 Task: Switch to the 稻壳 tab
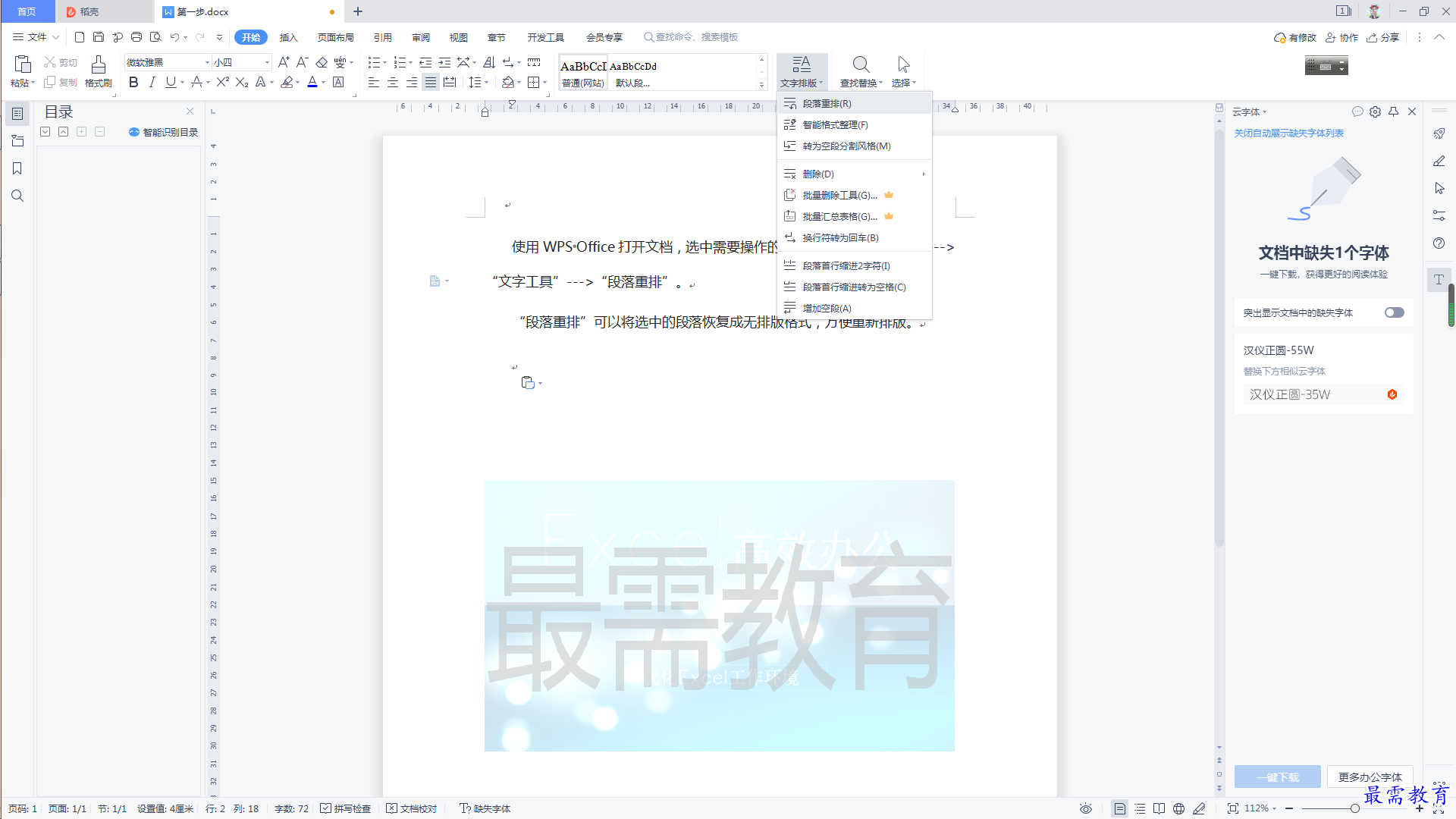(x=105, y=11)
